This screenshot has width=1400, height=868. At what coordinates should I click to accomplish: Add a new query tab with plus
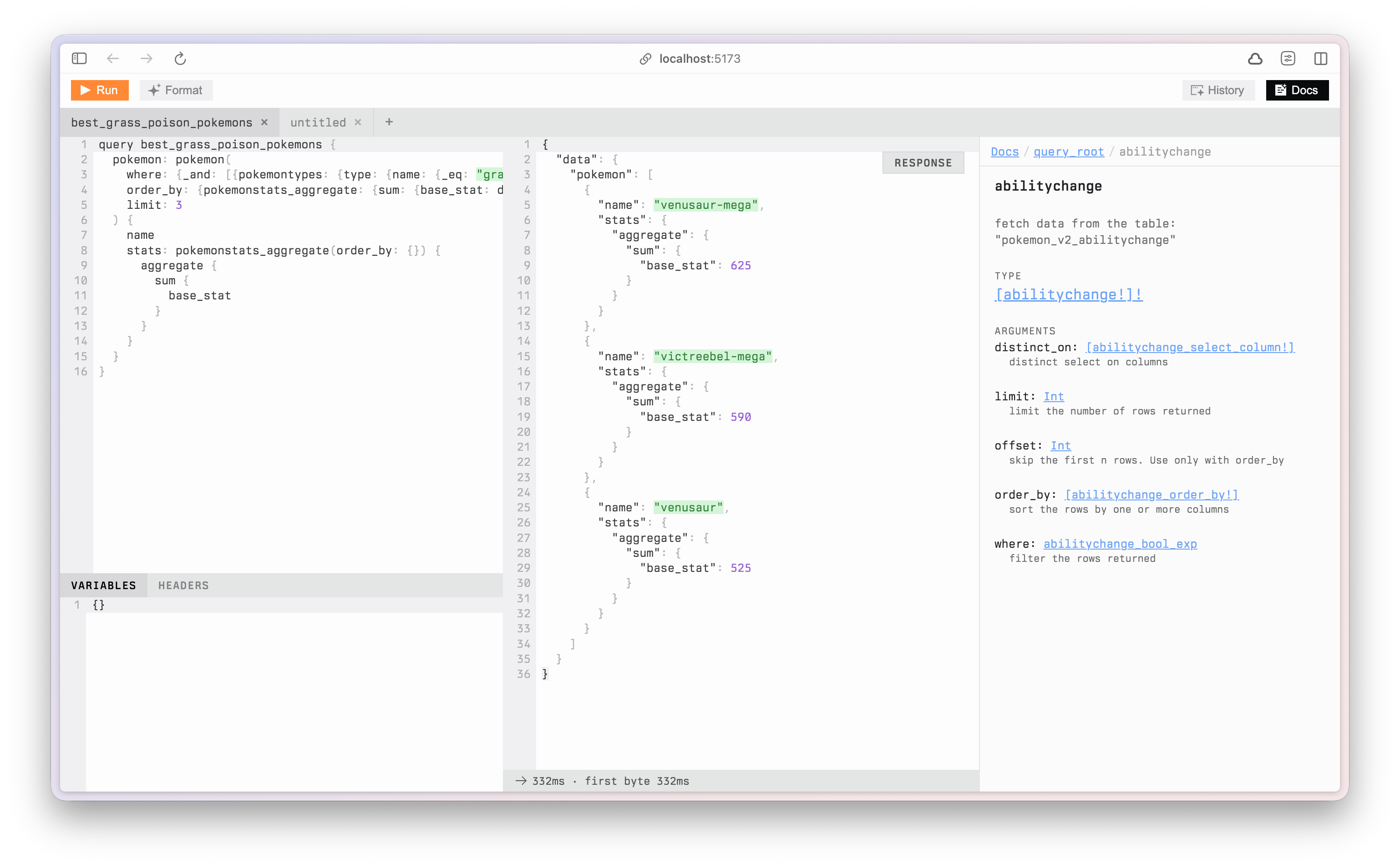[389, 122]
